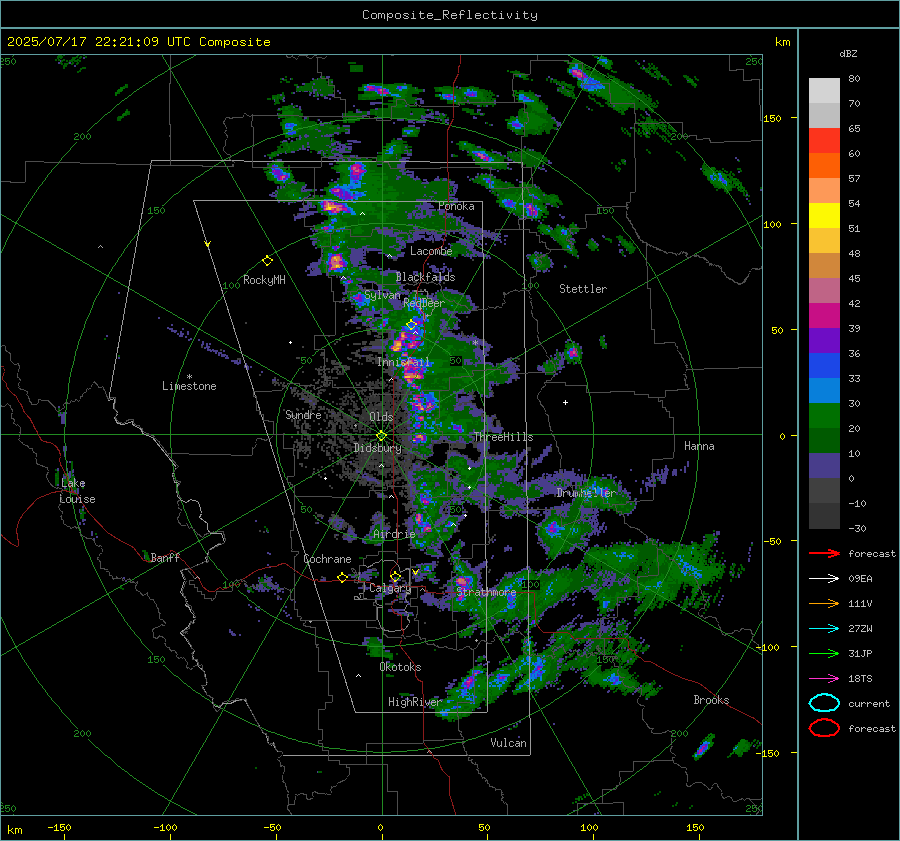The width and height of the screenshot is (900, 841).
Task: Click the Blackfalds town label
Action: tap(425, 277)
